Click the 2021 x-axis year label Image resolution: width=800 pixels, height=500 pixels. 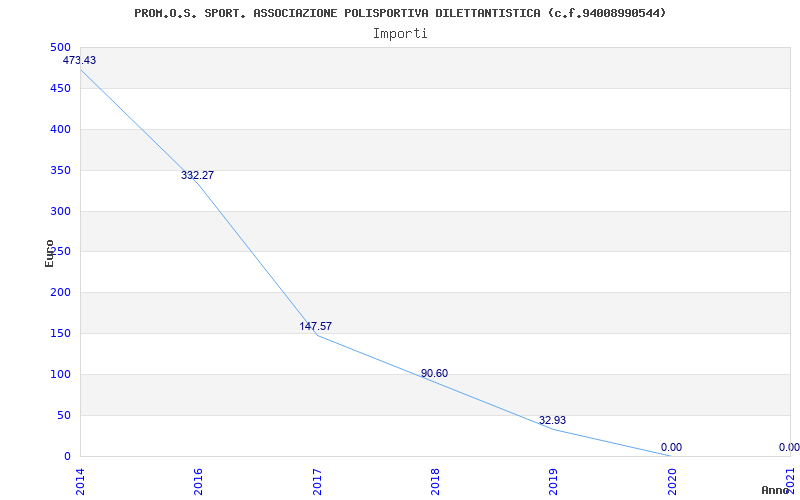click(790, 482)
